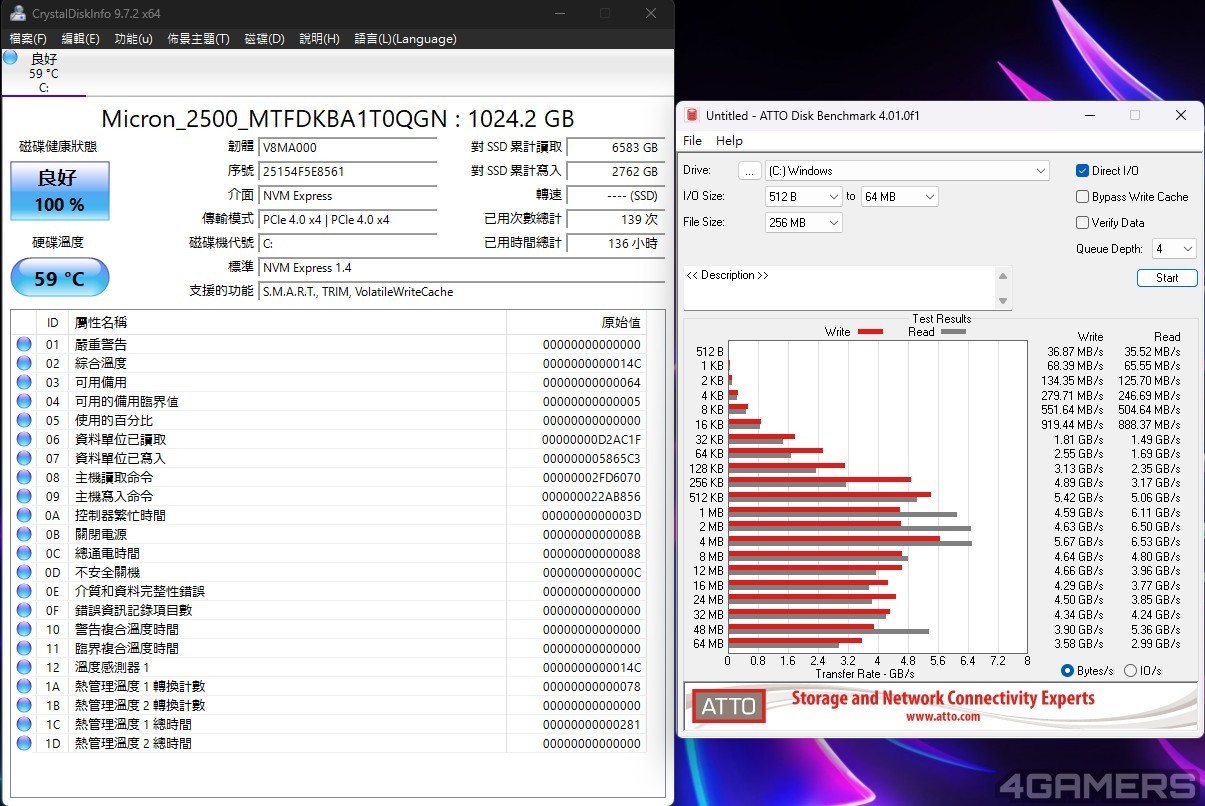Click the CrystalDiskInfo app icon in title bar
1205x806 pixels.
pos(18,13)
